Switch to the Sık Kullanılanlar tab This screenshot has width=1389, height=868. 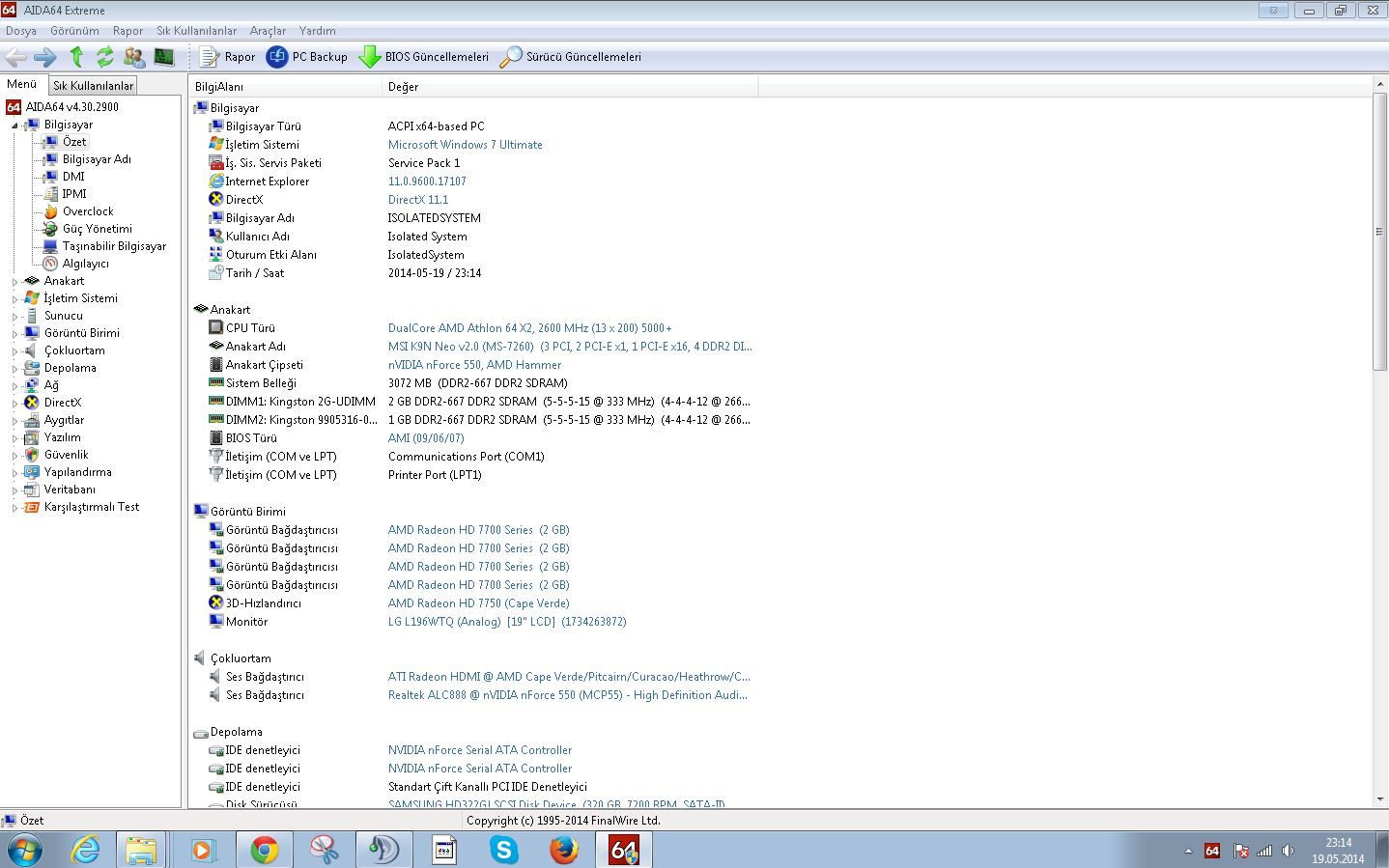[93, 85]
